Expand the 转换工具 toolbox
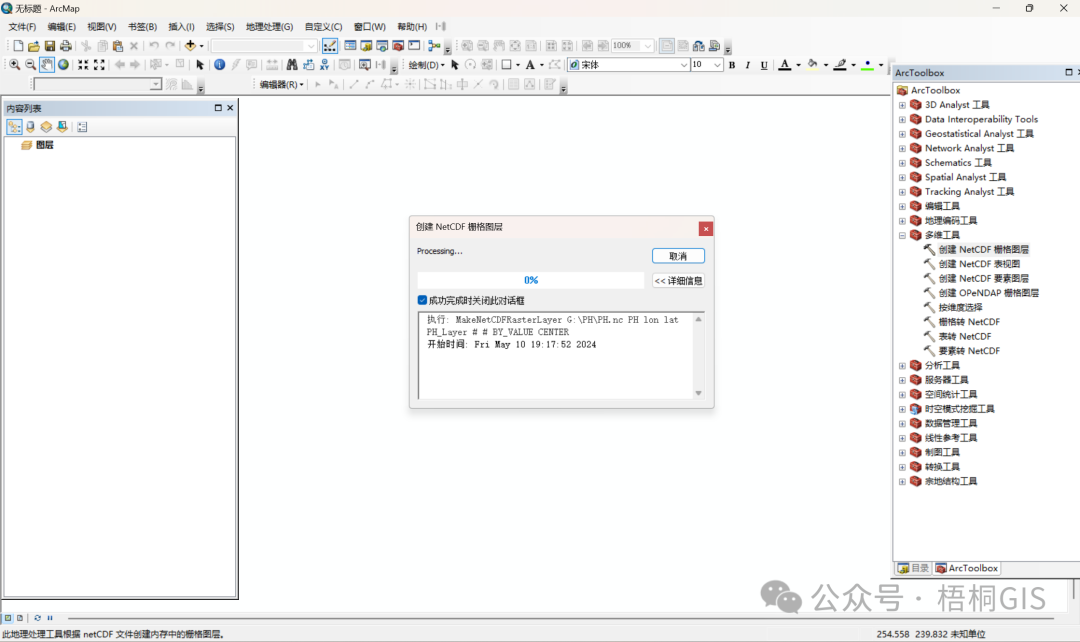 pyautogui.click(x=902, y=466)
